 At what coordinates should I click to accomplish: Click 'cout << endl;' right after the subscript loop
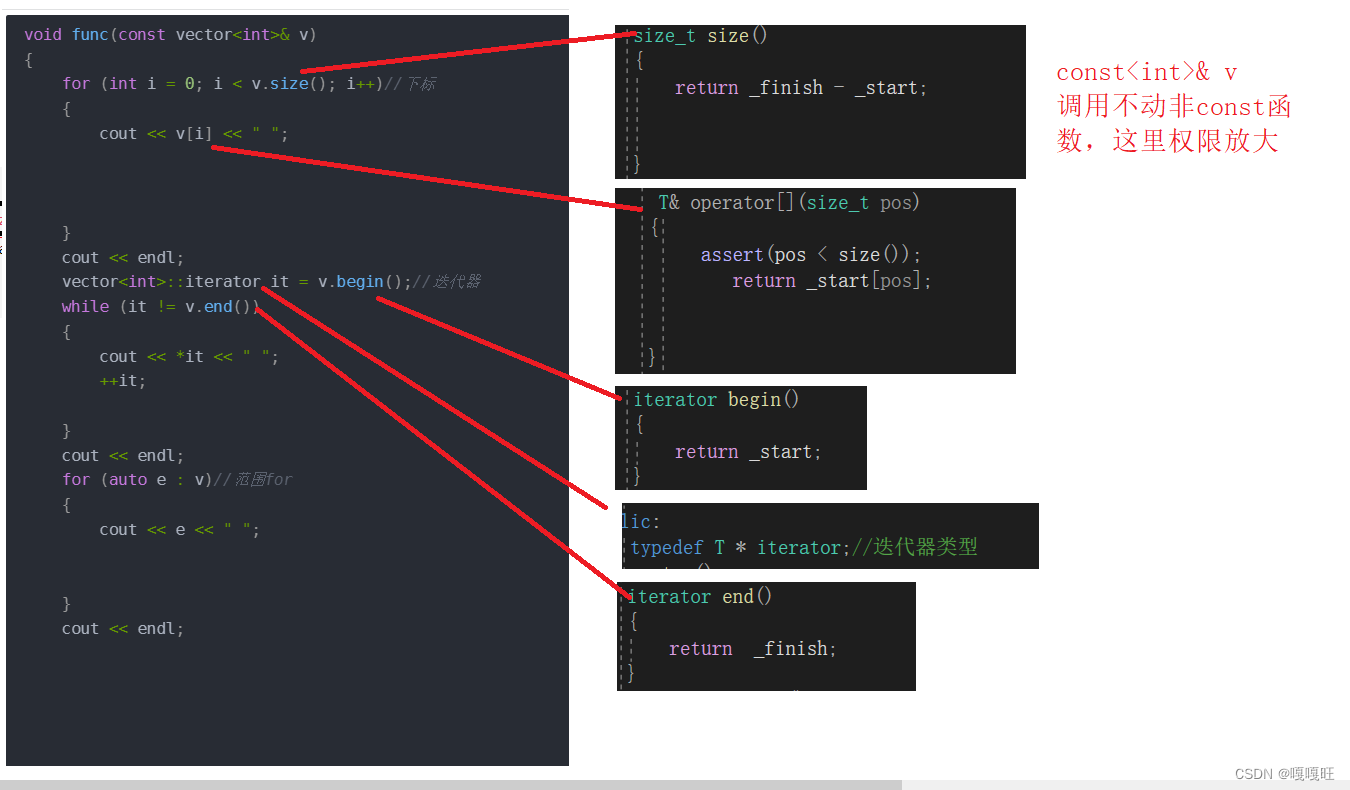tap(123, 257)
